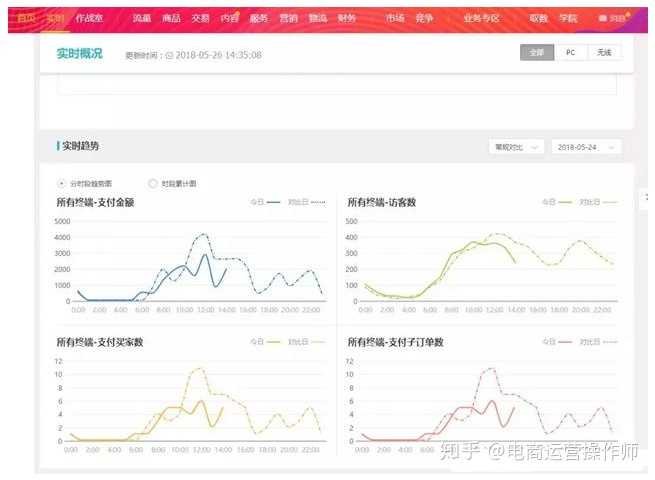Screen dimensions: 655x480
Task: Click the 实时概况 heading
Action: click(78, 54)
